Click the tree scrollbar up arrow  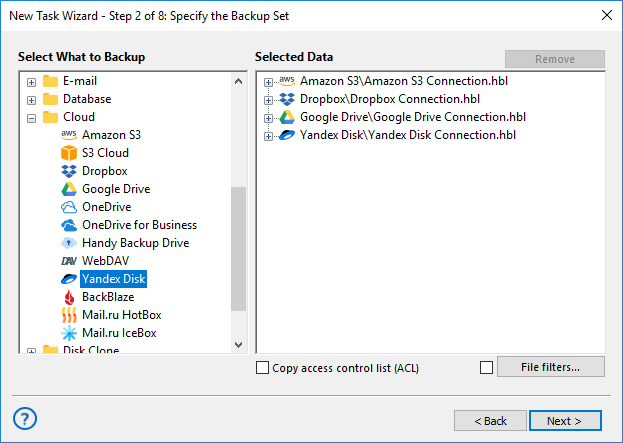tap(238, 81)
